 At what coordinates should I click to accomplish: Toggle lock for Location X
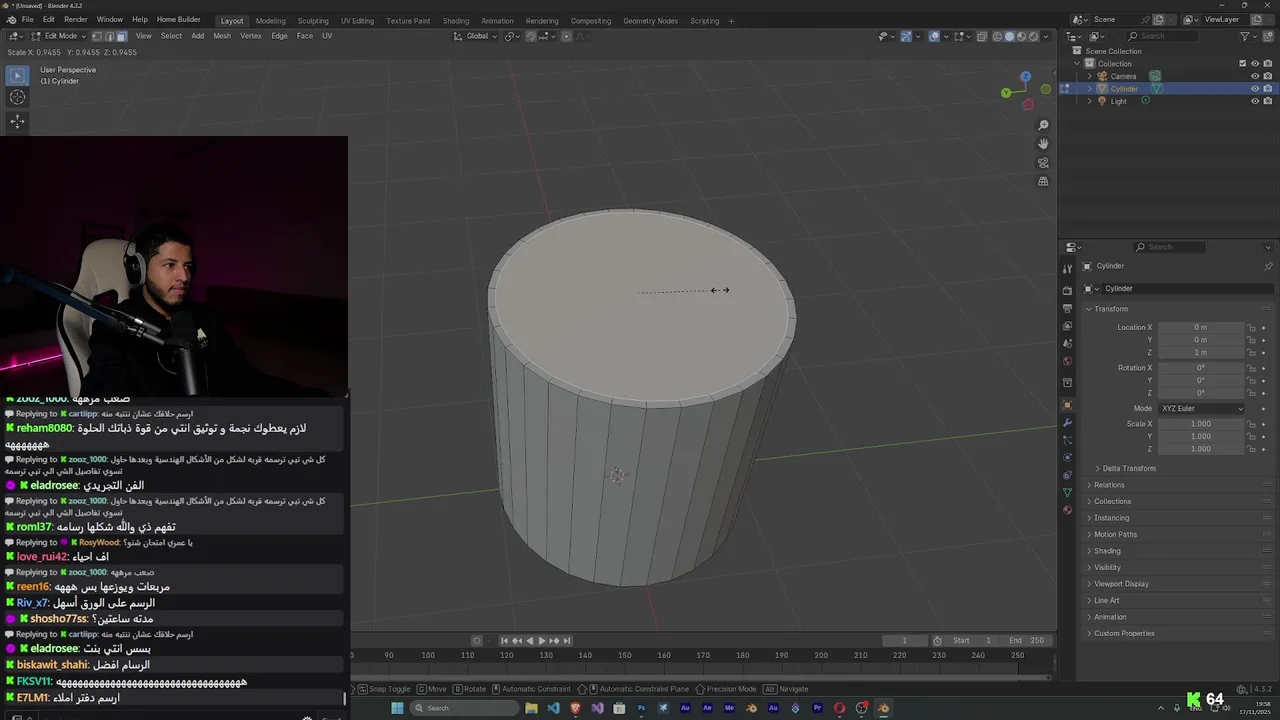(x=1251, y=327)
